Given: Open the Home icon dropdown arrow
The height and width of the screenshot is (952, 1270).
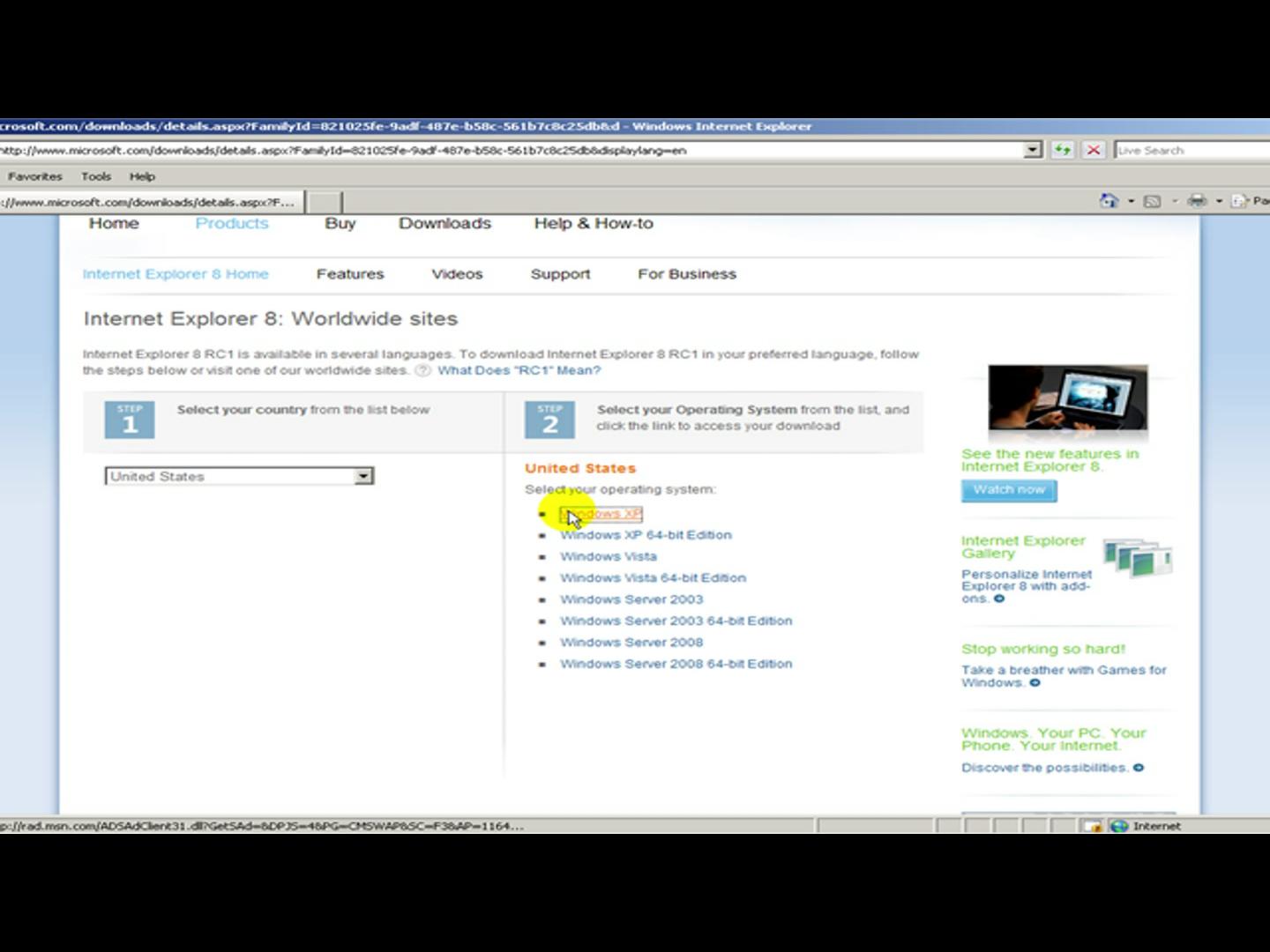Looking at the screenshot, I should (1131, 201).
